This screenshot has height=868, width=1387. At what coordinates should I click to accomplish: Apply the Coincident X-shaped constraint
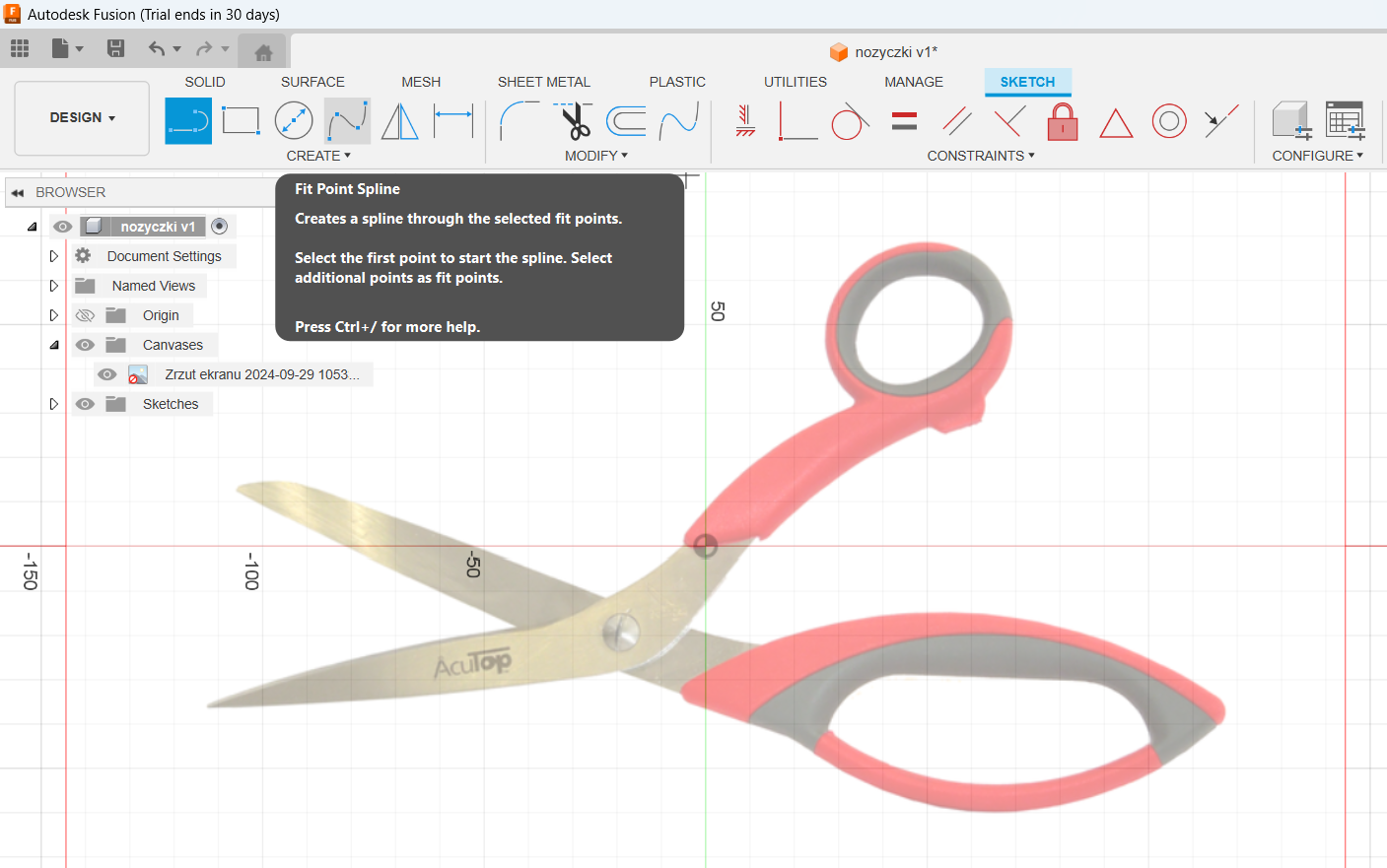coord(1009,121)
